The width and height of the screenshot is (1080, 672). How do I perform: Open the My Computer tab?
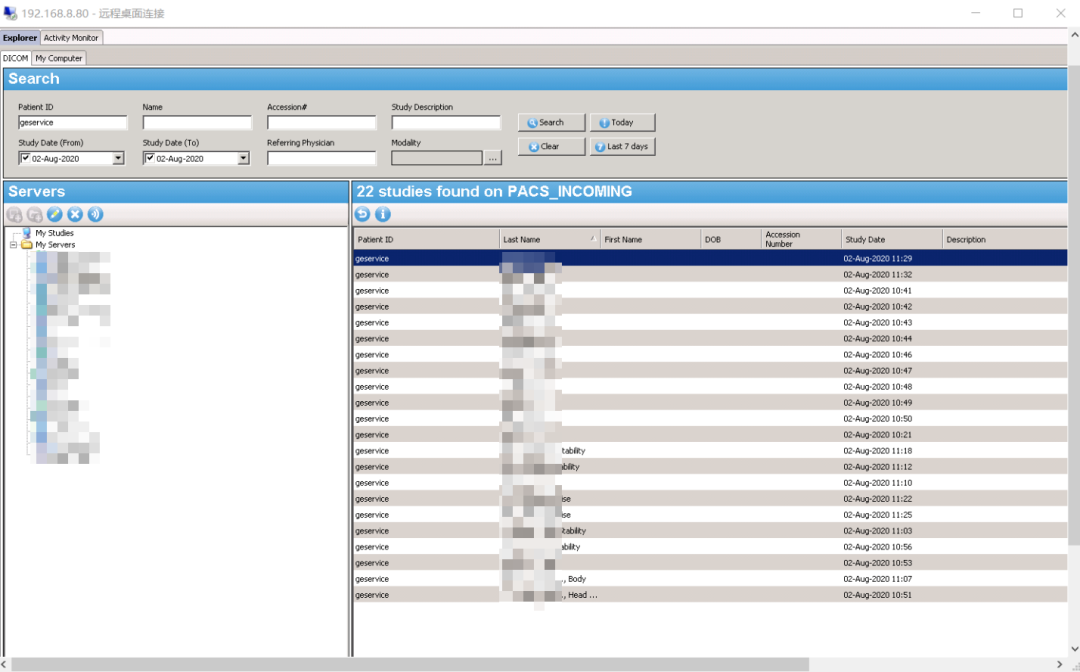59,59
